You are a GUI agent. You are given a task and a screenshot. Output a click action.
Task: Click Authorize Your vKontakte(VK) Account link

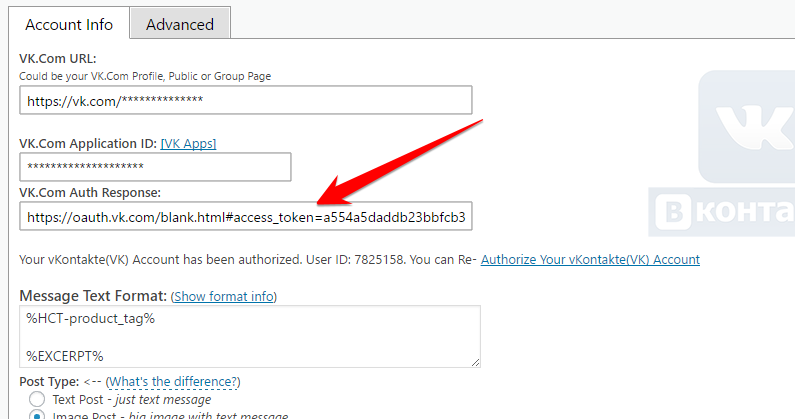coord(590,259)
